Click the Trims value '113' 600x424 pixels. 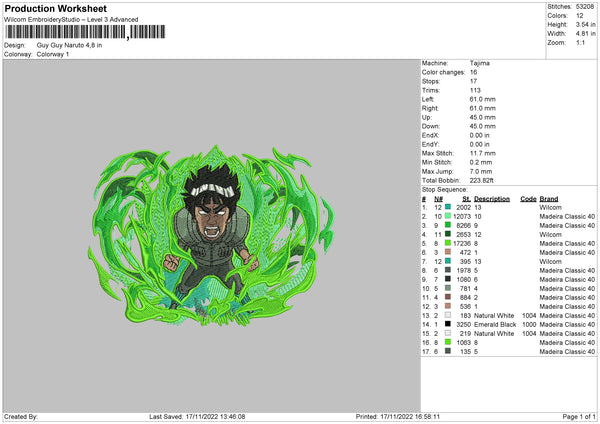point(475,90)
